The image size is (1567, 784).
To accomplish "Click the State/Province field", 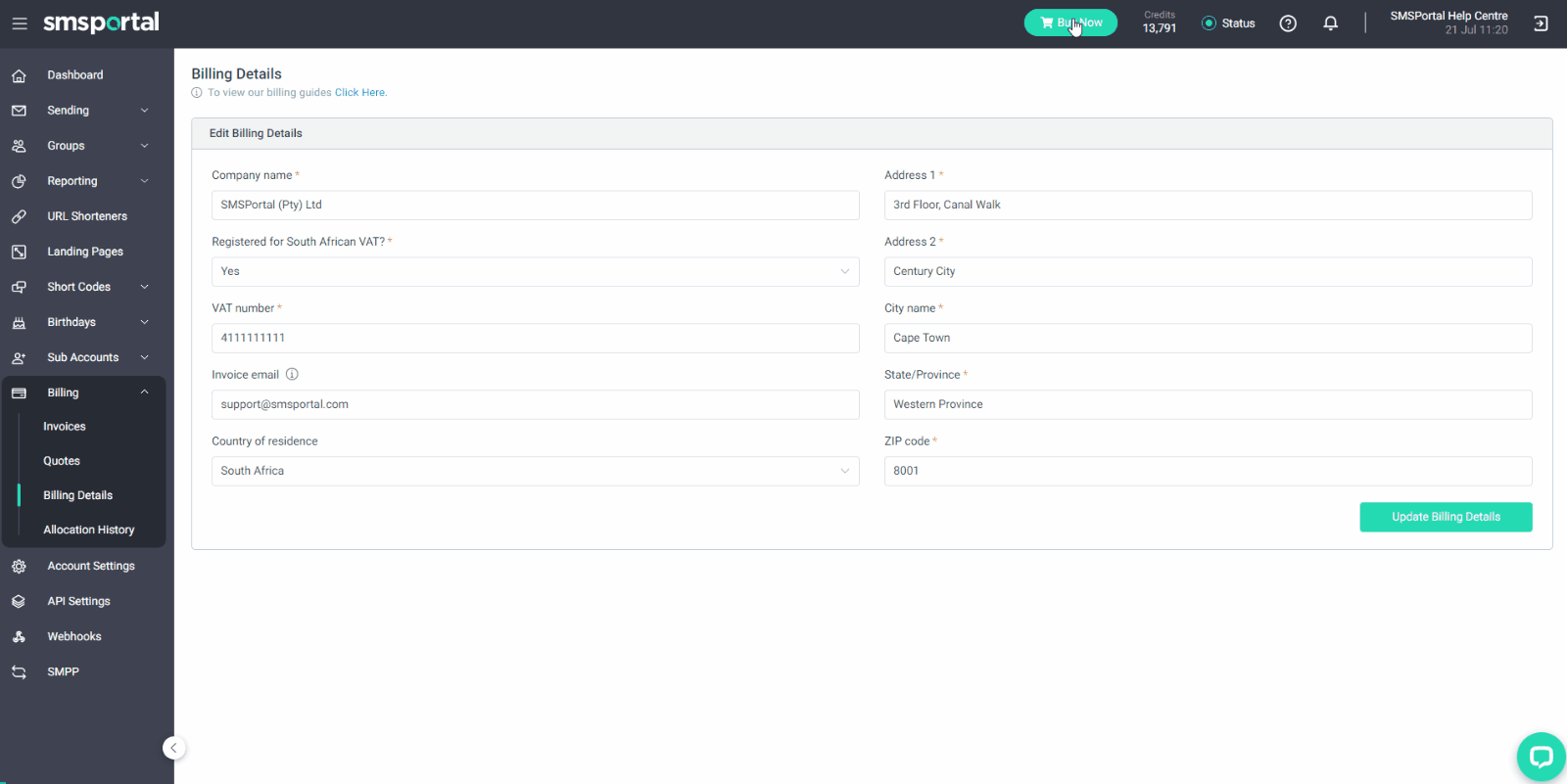I will point(1209,404).
